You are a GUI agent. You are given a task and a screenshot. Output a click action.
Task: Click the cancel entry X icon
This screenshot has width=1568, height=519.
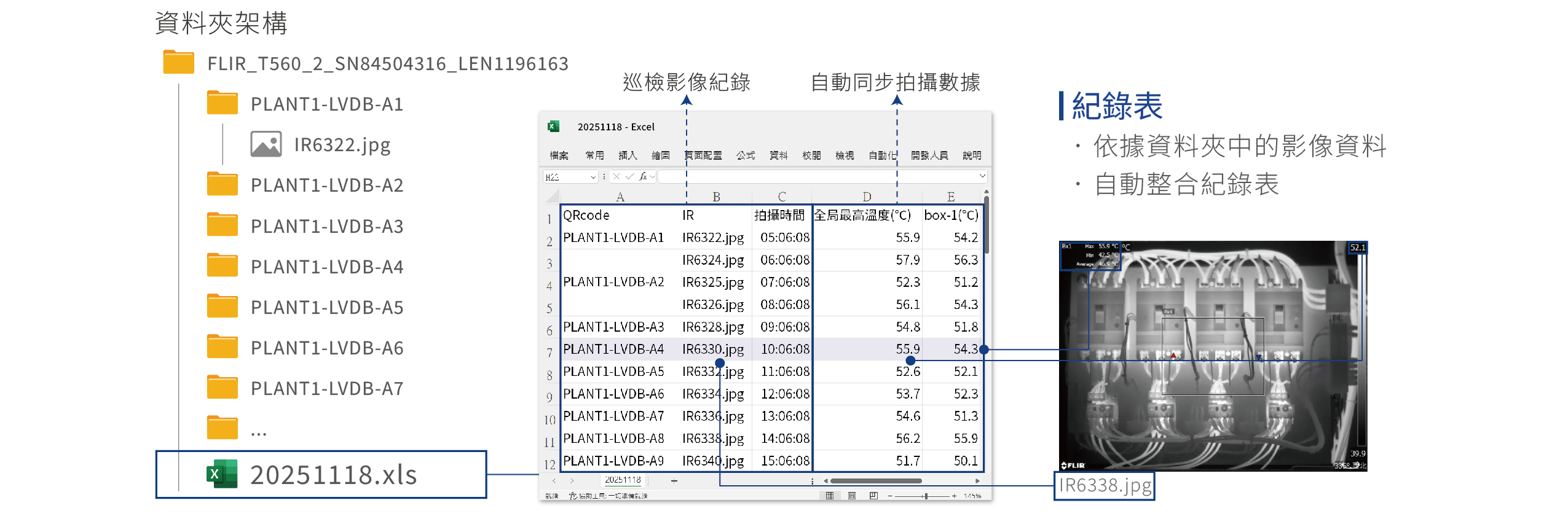pyautogui.click(x=617, y=177)
